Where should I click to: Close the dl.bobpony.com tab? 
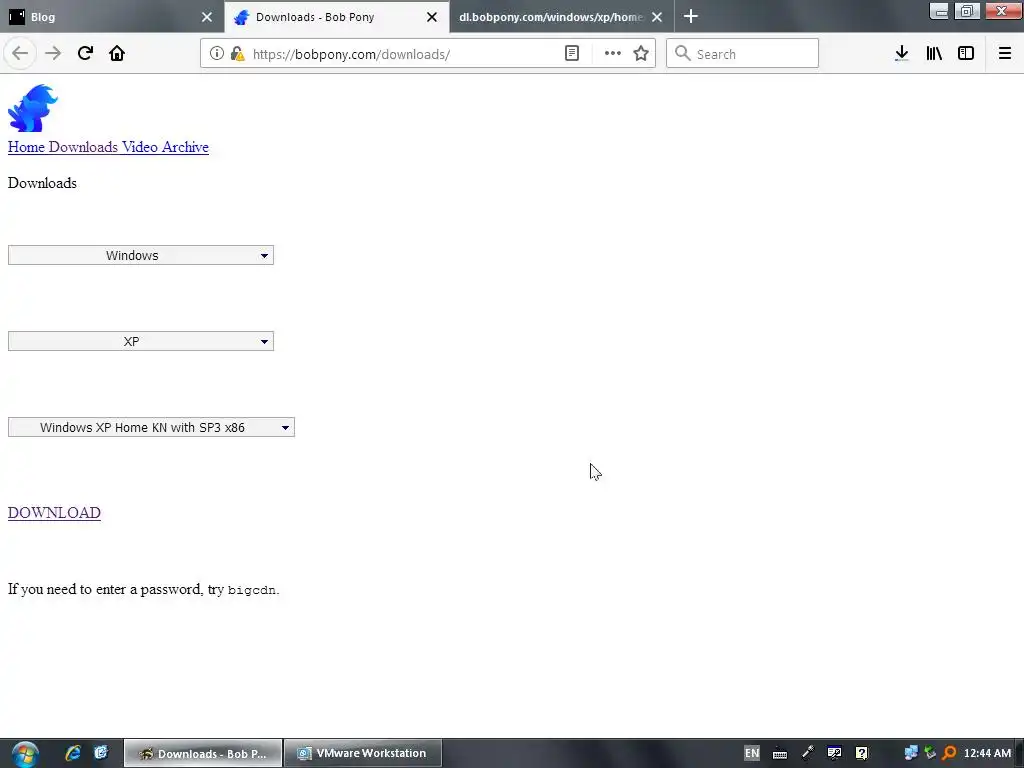pos(657,17)
